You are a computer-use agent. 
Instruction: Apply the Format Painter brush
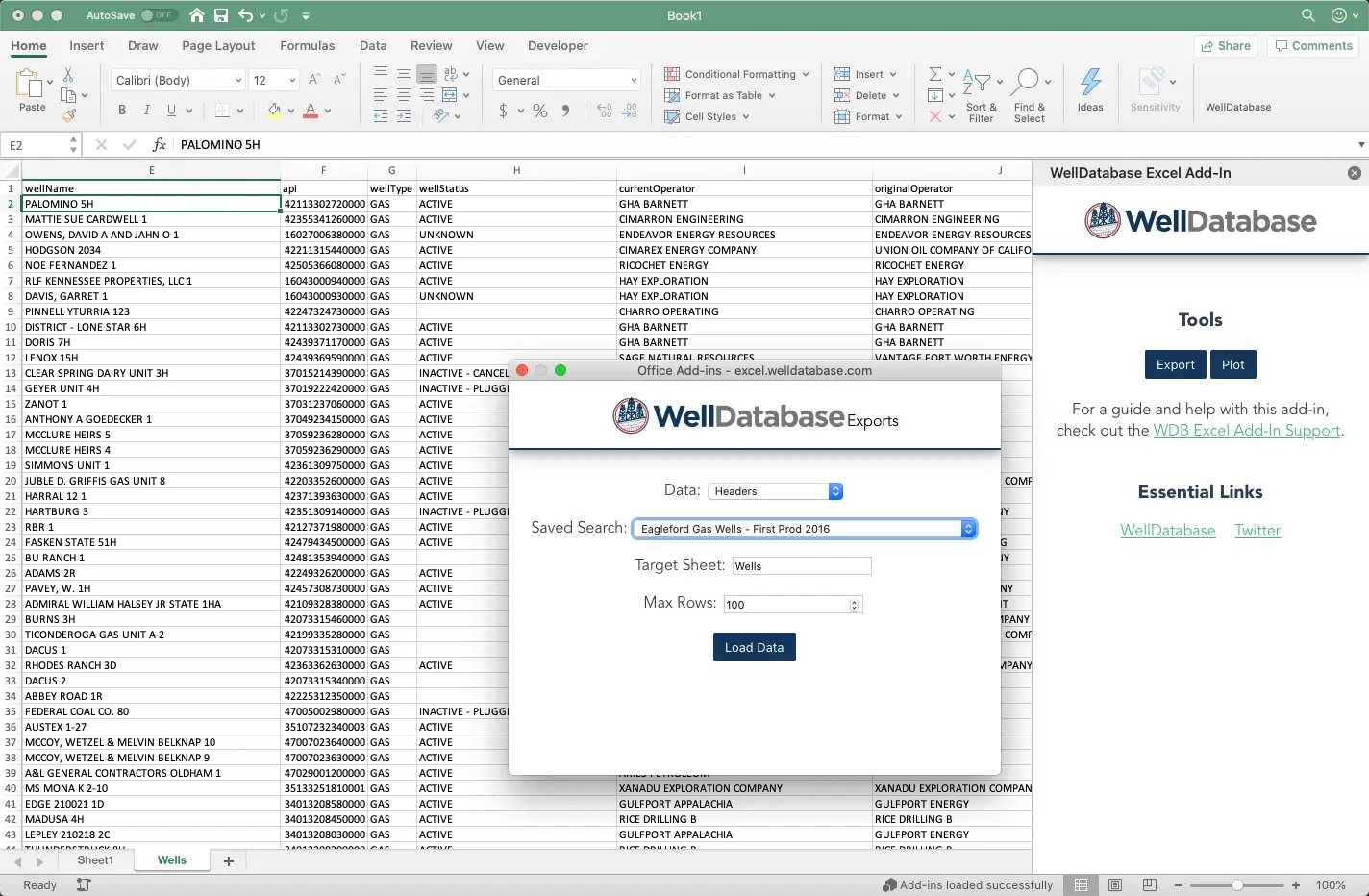(x=68, y=115)
